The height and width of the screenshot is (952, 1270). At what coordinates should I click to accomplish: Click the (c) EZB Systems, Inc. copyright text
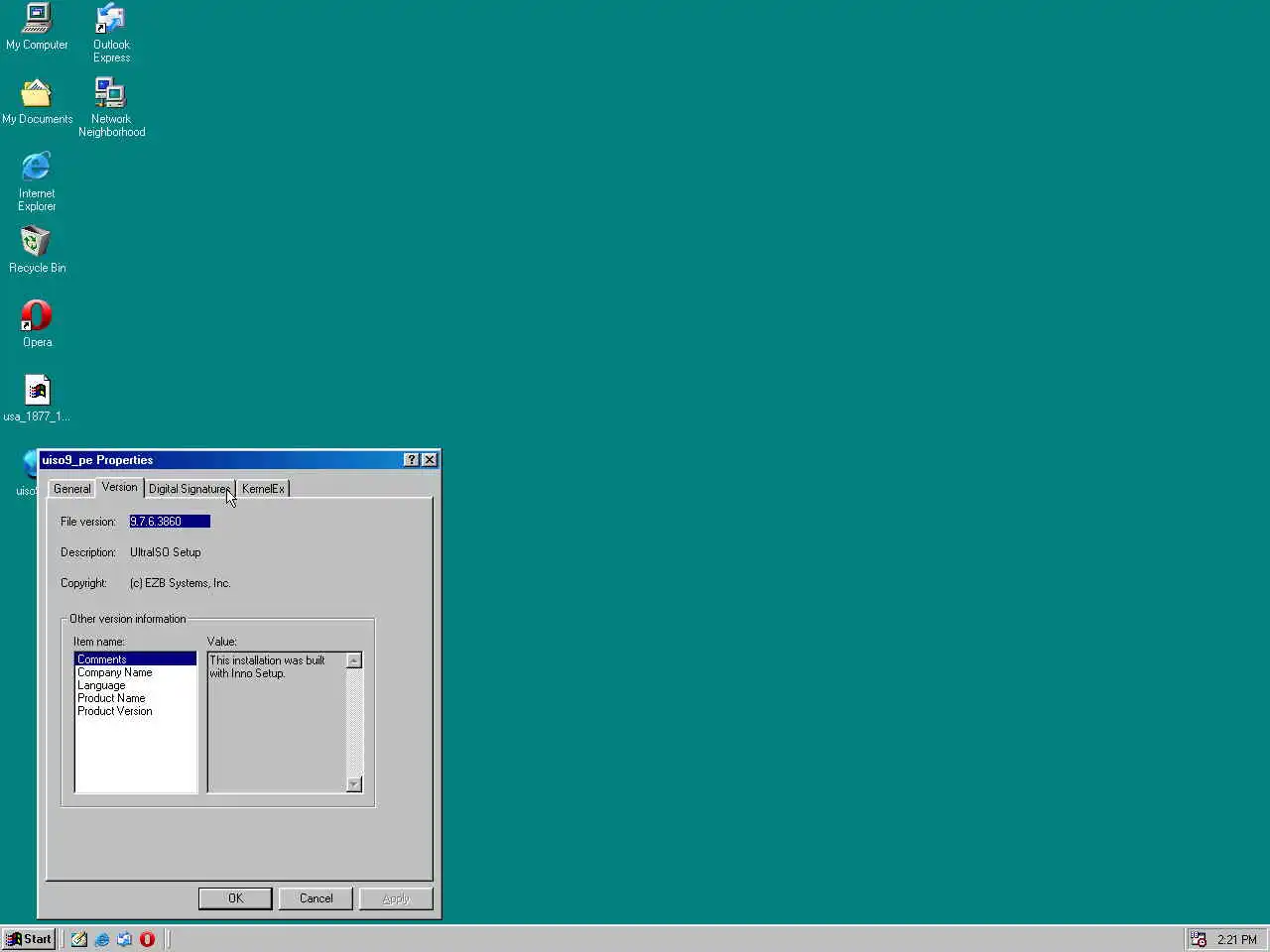(181, 583)
